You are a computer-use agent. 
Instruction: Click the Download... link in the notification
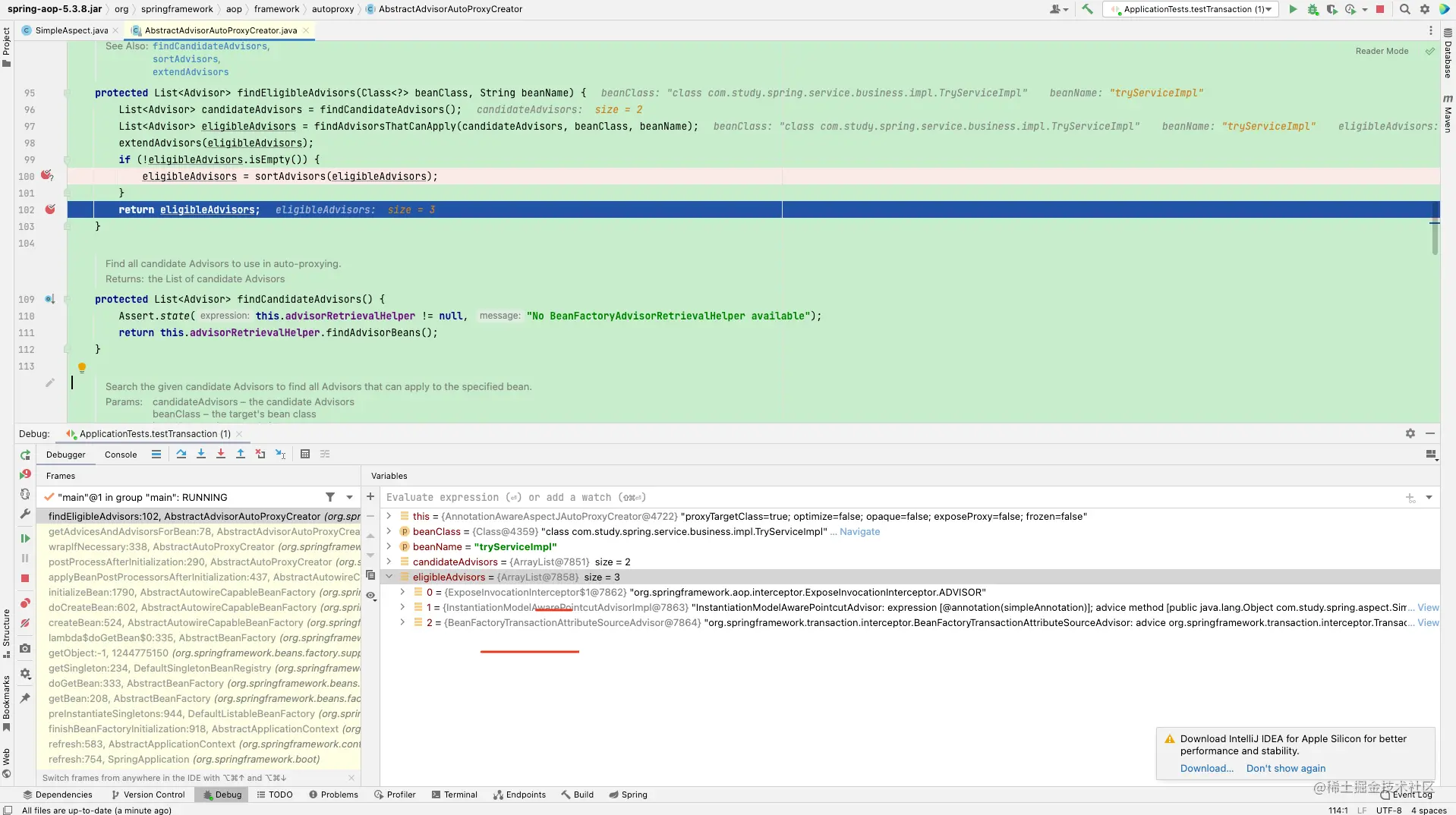tap(1207, 768)
